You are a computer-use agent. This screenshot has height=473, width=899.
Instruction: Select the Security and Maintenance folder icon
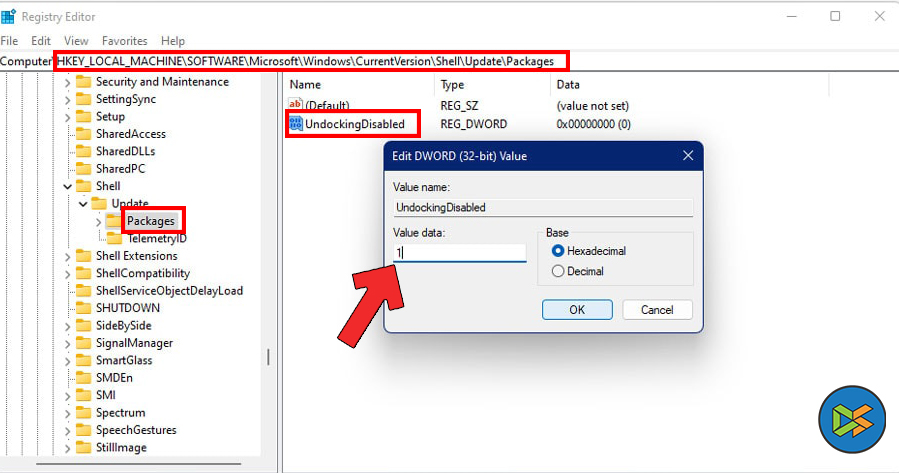pos(84,81)
